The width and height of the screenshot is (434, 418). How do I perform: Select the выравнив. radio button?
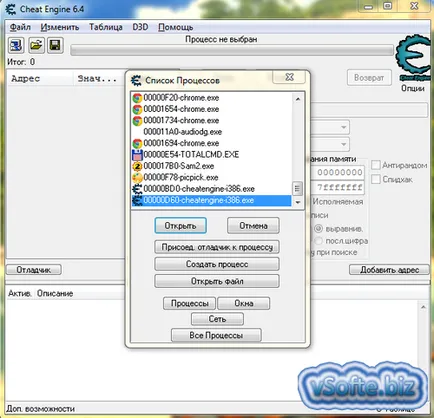point(319,229)
